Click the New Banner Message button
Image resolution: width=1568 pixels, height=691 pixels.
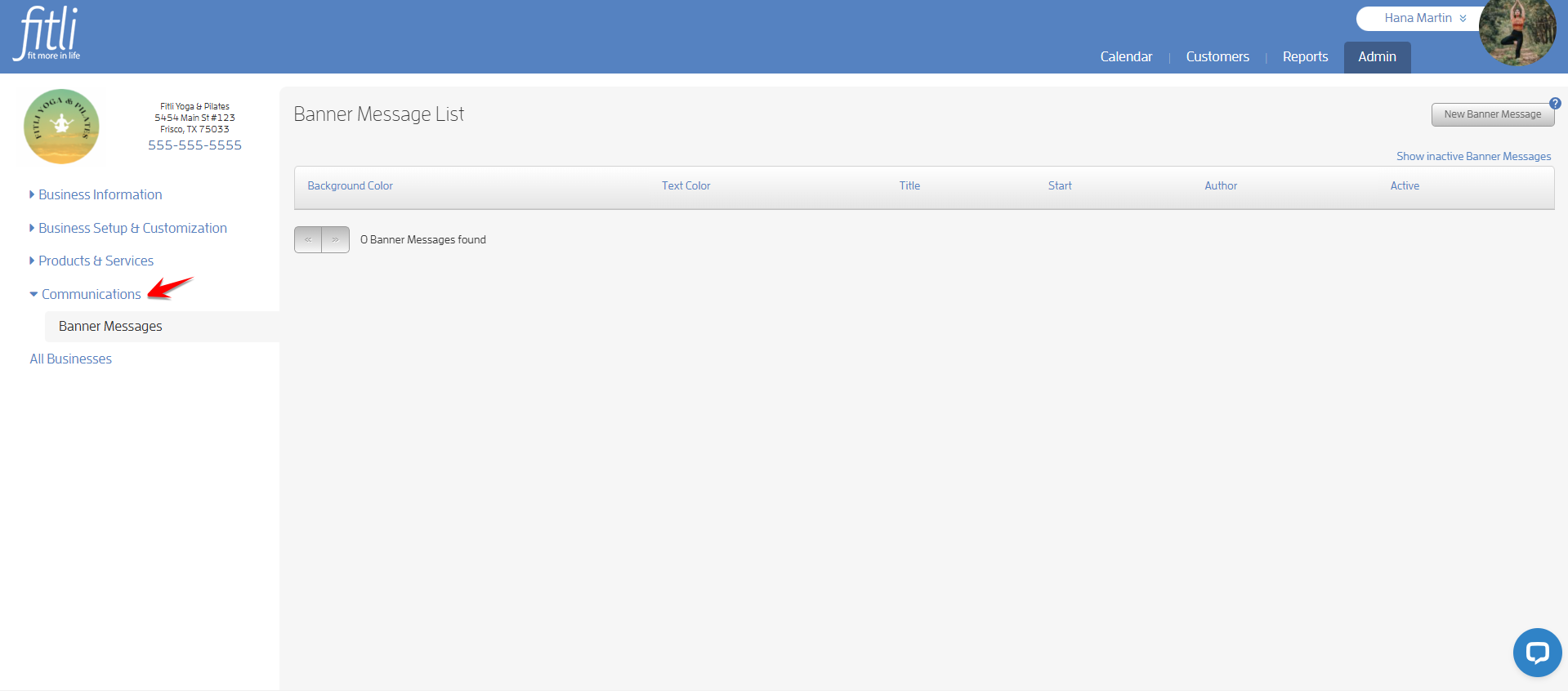(x=1492, y=114)
